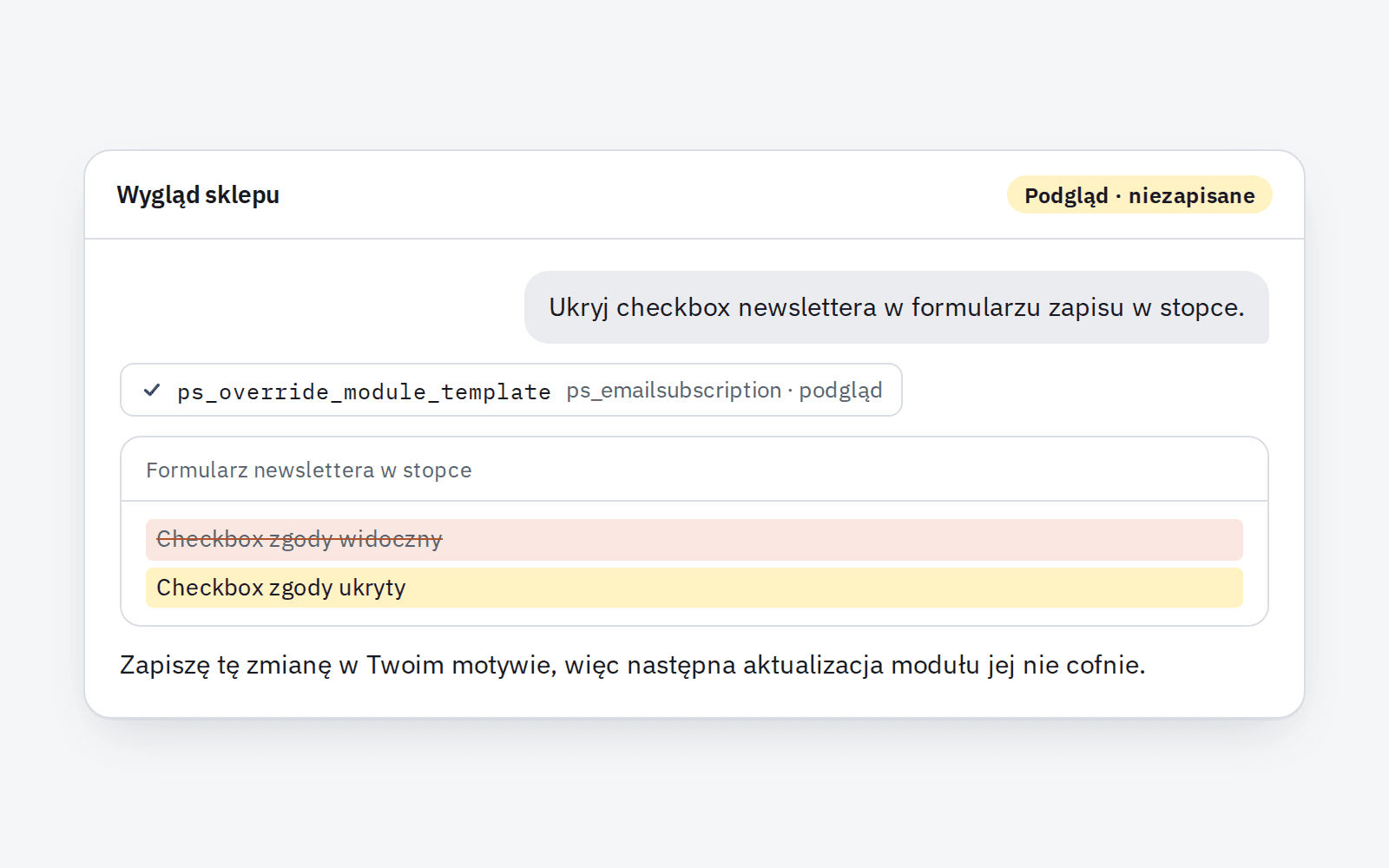
Task: Select the highlighted 'Checkbox zgody ukryty' line
Action: pyautogui.click(x=694, y=588)
